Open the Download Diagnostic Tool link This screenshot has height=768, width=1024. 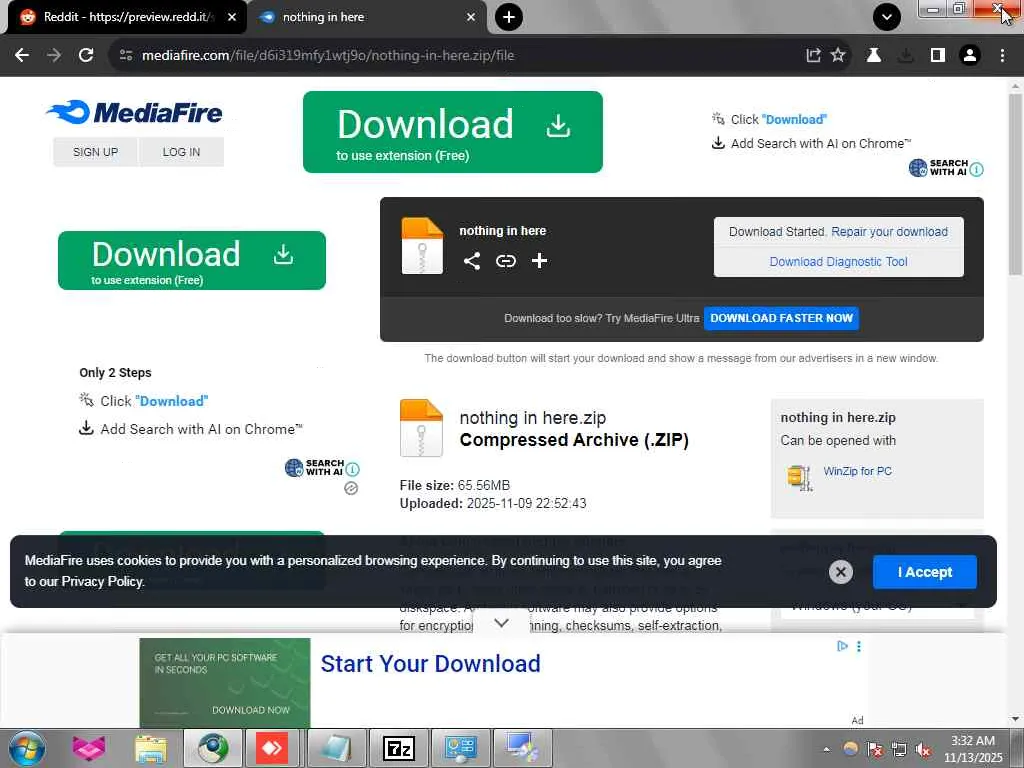click(838, 262)
